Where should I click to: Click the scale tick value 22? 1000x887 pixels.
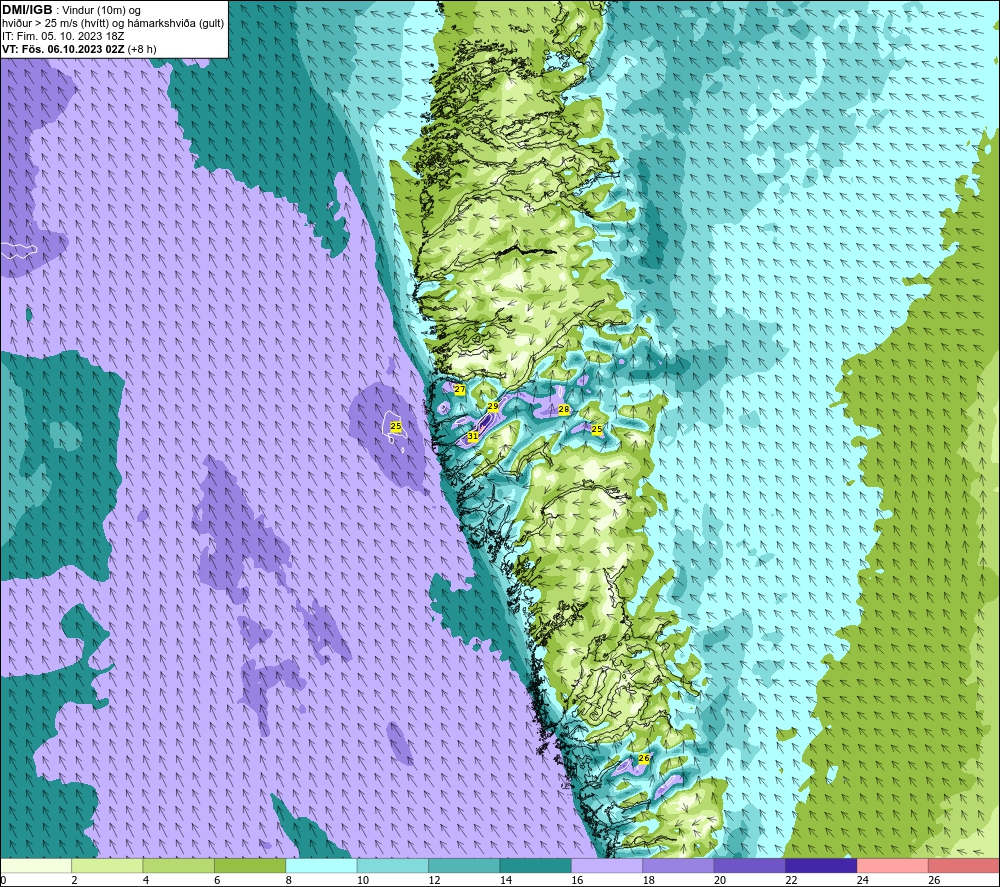[791, 880]
